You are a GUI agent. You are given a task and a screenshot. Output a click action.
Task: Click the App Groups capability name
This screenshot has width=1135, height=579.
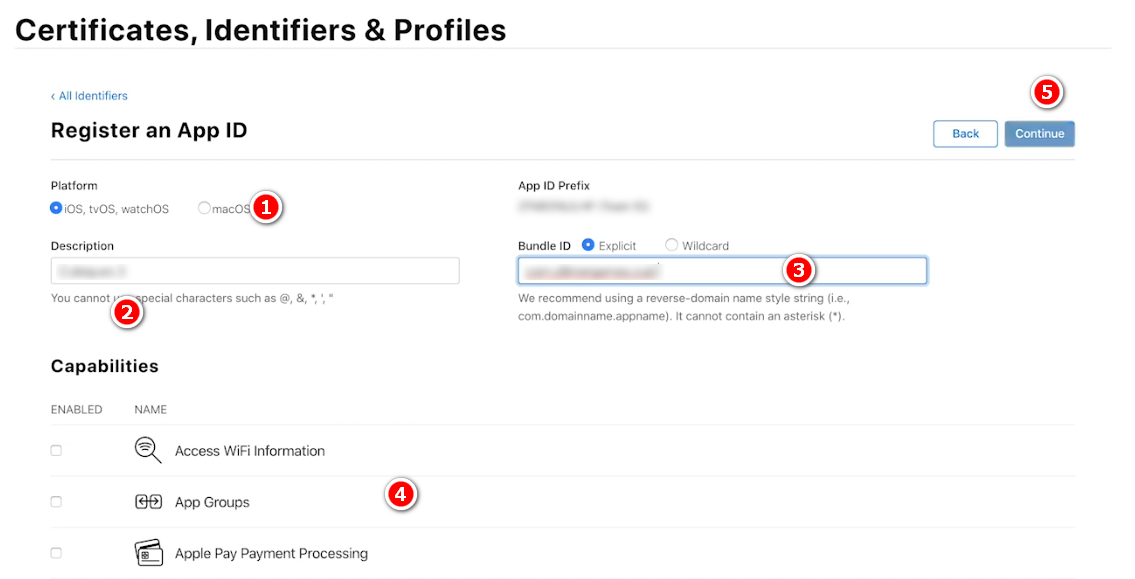212,502
